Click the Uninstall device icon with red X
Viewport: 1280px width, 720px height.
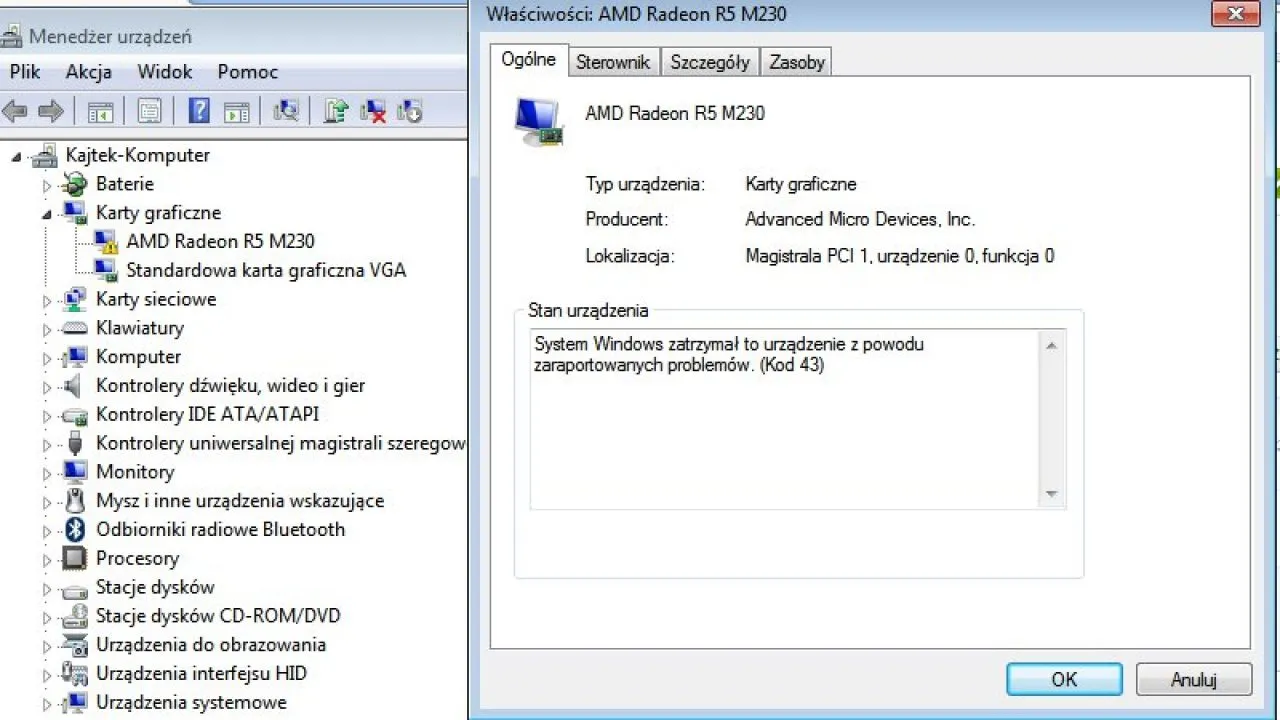(x=372, y=110)
